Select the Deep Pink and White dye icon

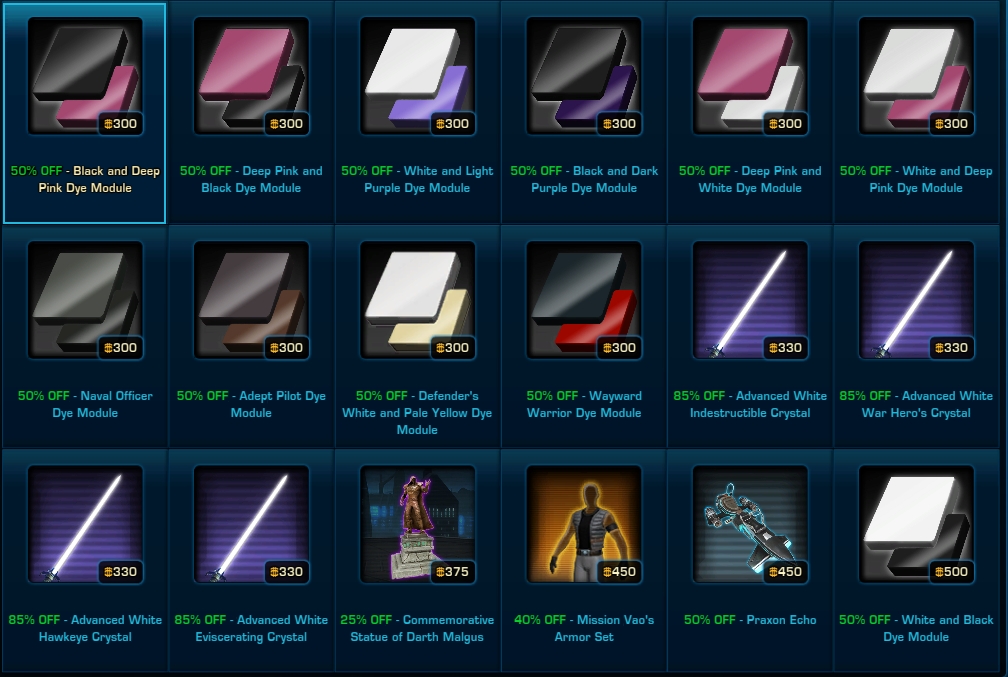pos(750,76)
